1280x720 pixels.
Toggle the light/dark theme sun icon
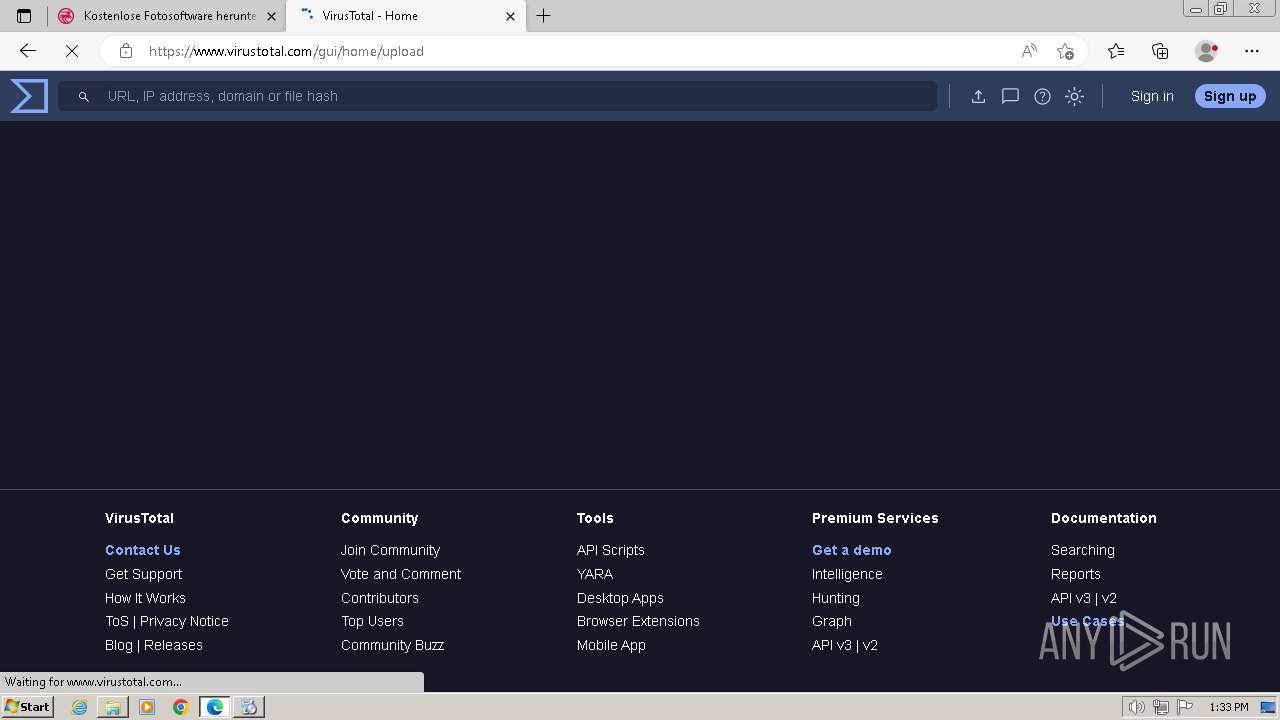click(1074, 96)
